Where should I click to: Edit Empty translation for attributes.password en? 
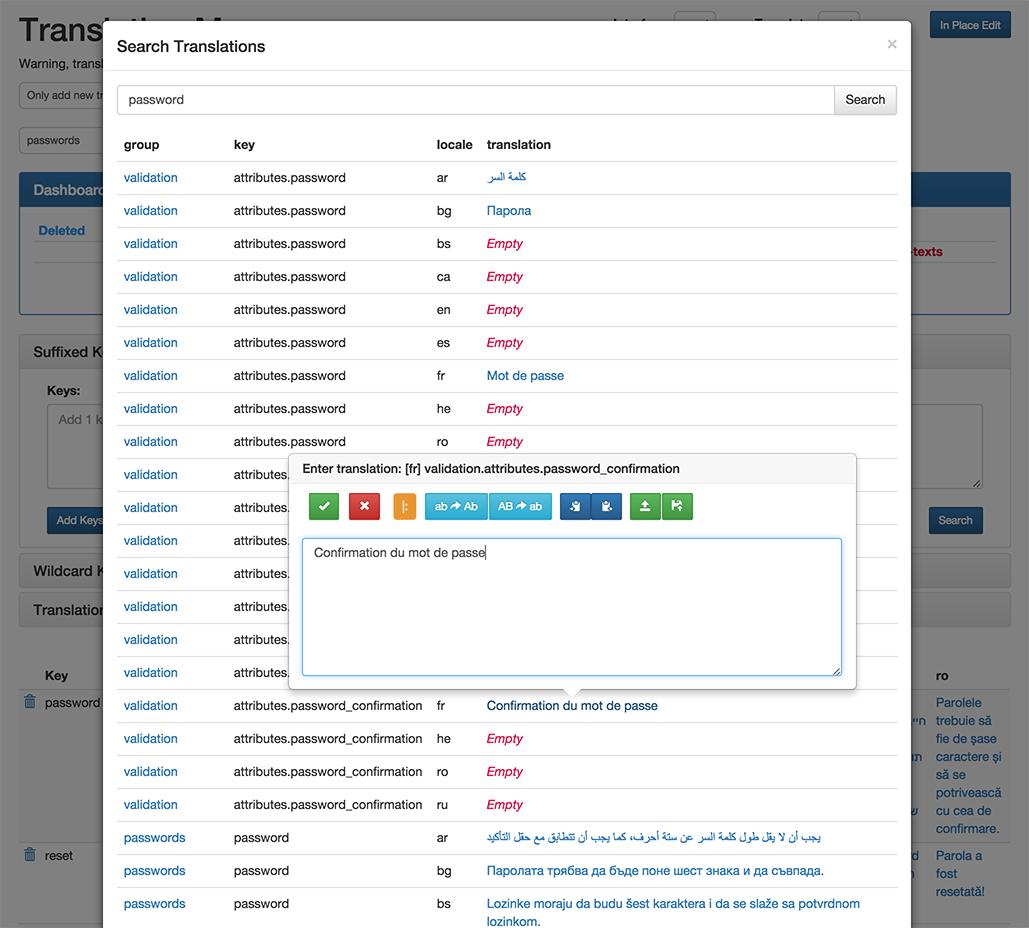(x=505, y=310)
